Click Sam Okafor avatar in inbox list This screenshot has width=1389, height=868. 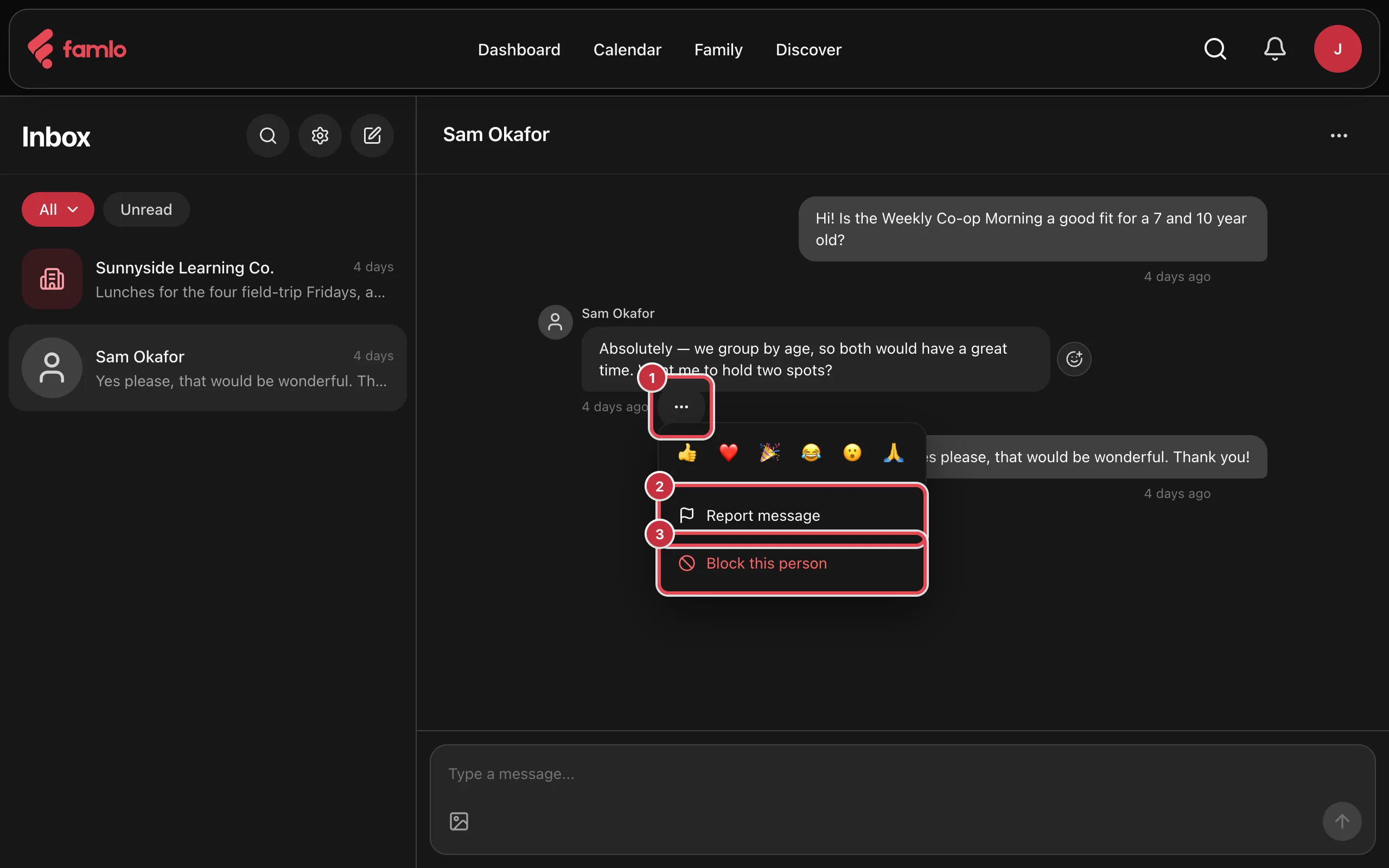click(52, 368)
